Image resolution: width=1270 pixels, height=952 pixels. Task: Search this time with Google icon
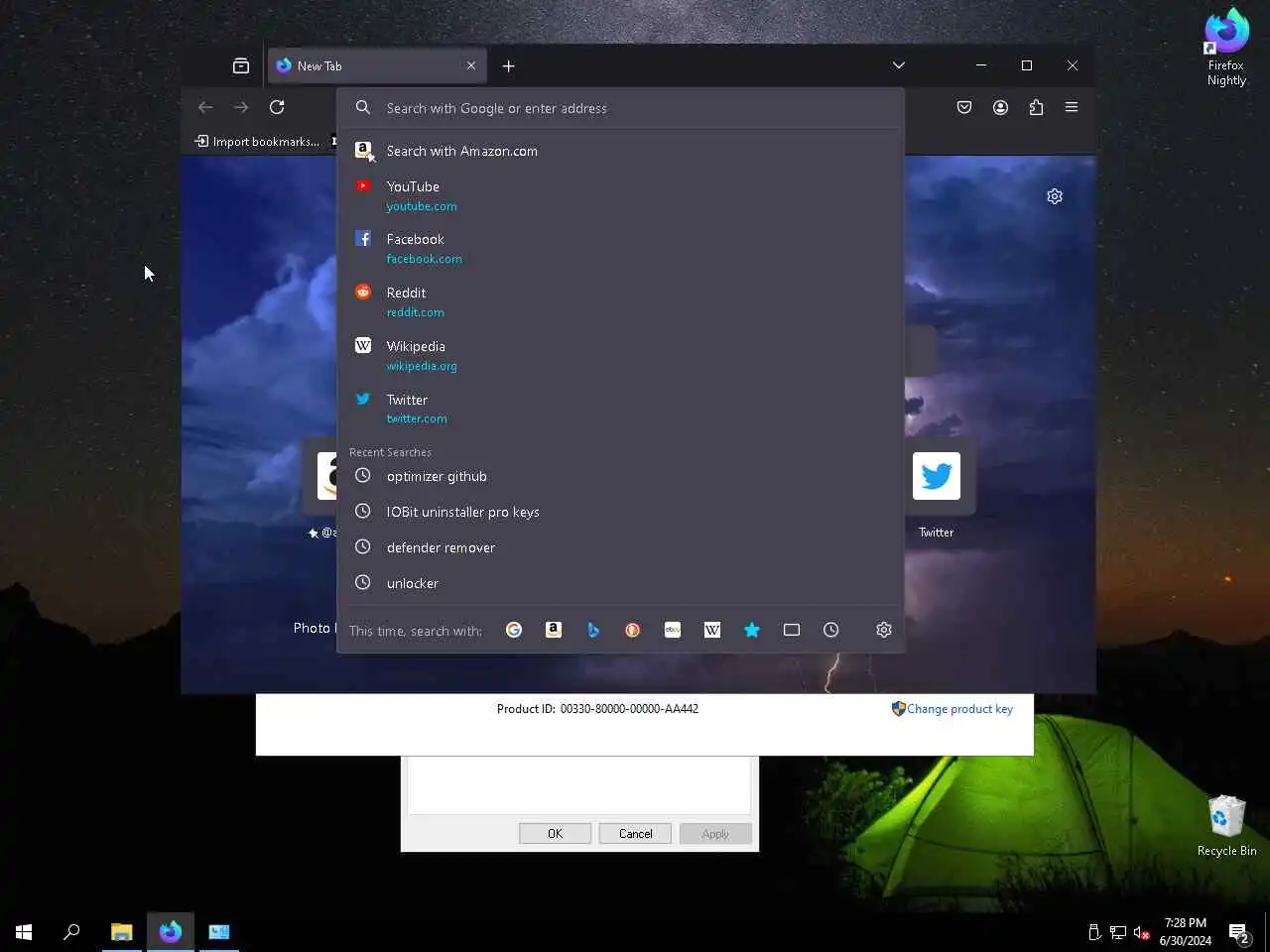click(x=514, y=630)
